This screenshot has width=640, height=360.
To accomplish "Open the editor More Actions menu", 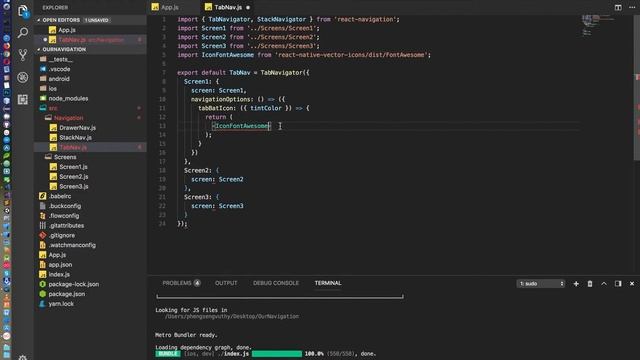I will pyautogui.click(x=632, y=7).
